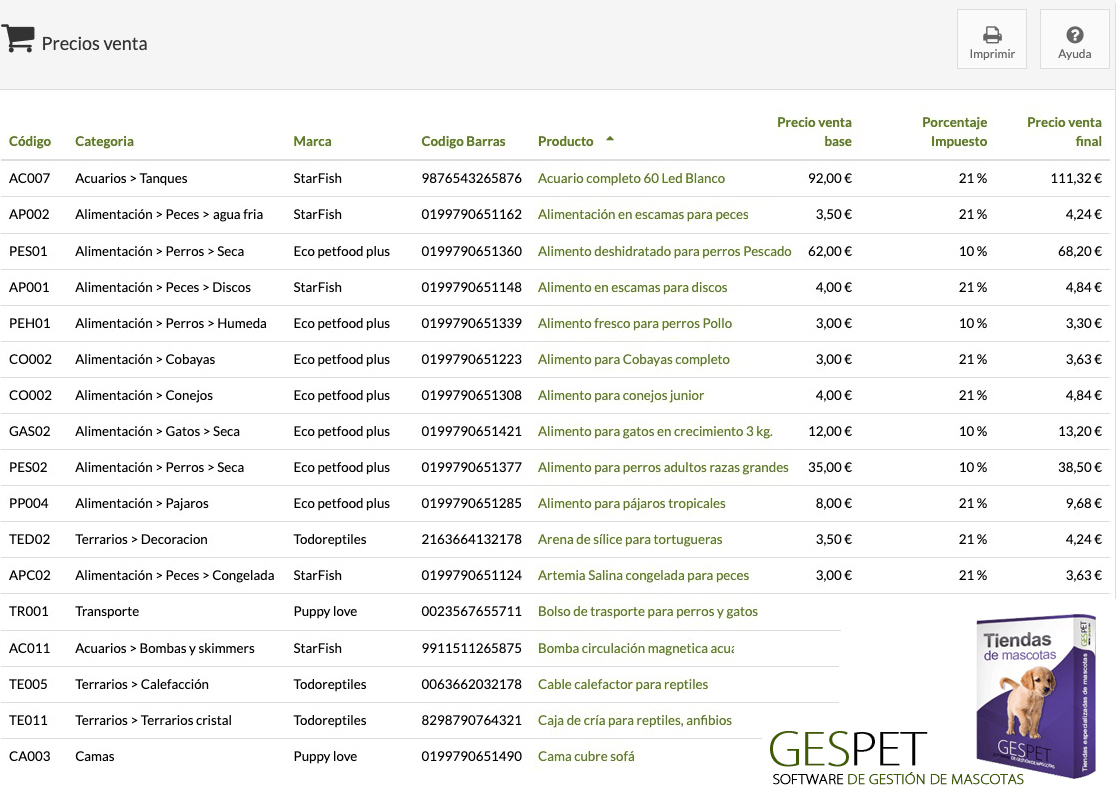Sort by Precio venta base header
The height and width of the screenshot is (799, 1116).
pos(814,132)
